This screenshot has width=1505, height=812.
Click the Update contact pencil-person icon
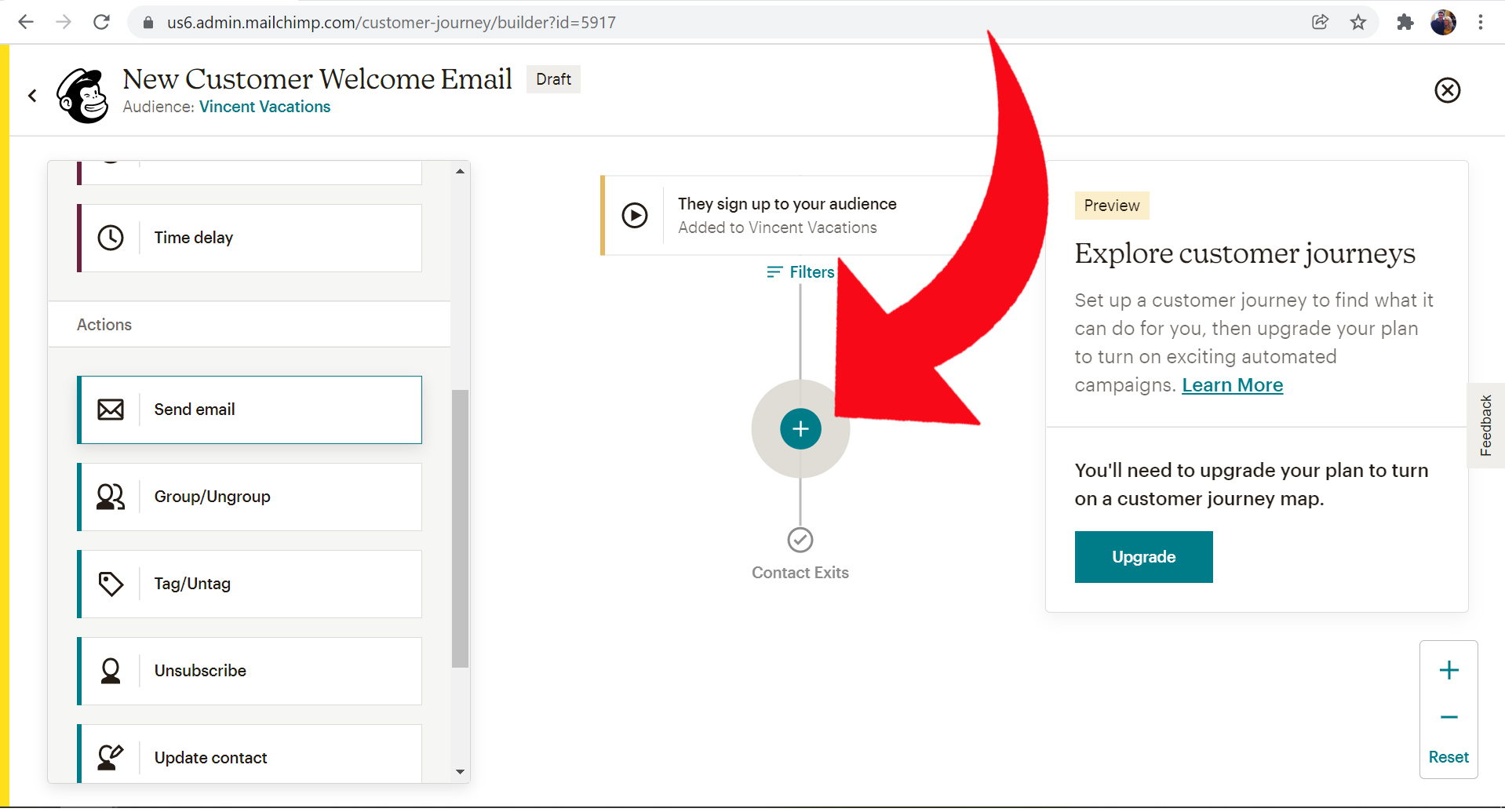(x=111, y=757)
